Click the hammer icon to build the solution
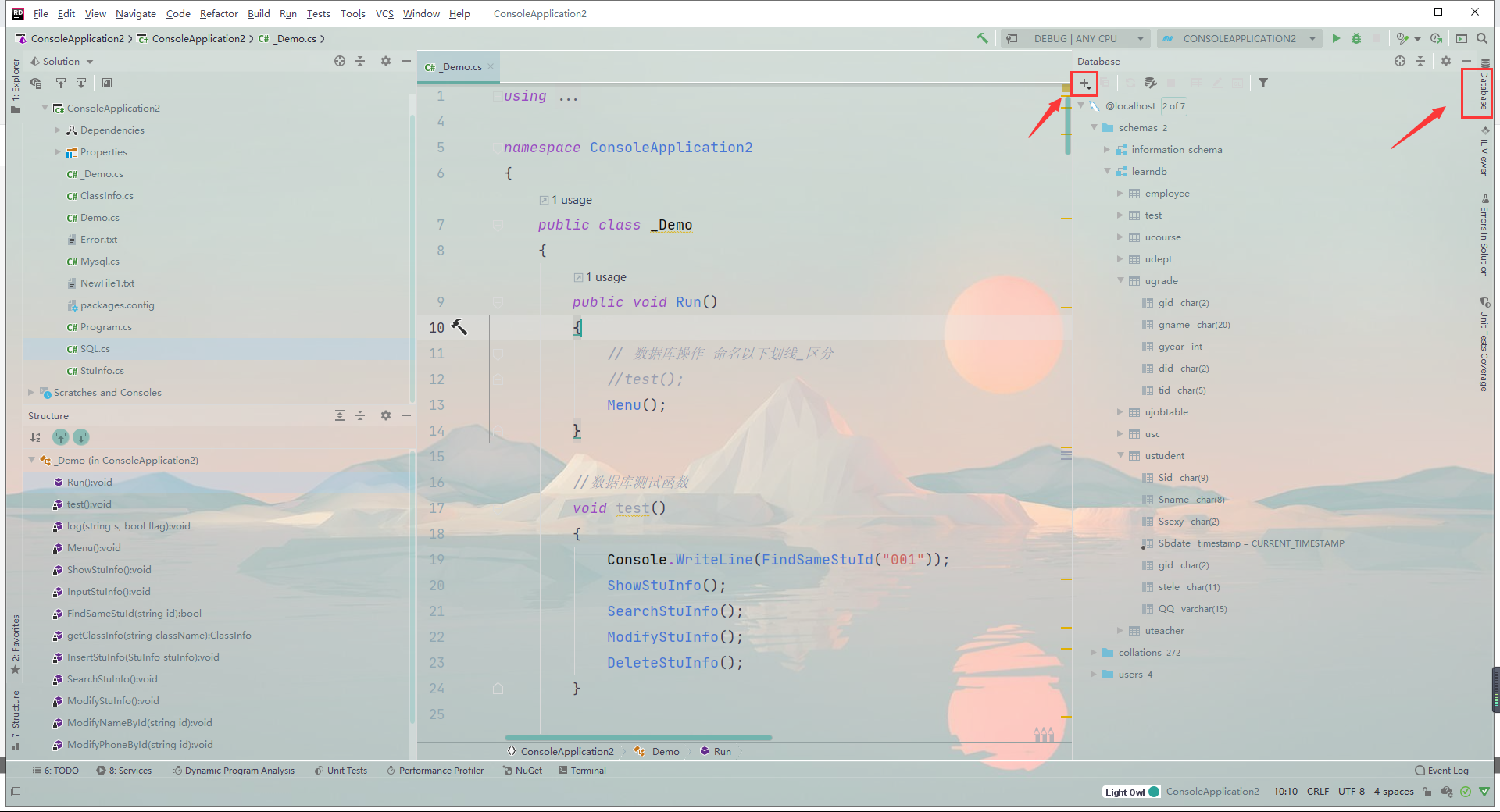1500x812 pixels. (x=982, y=38)
